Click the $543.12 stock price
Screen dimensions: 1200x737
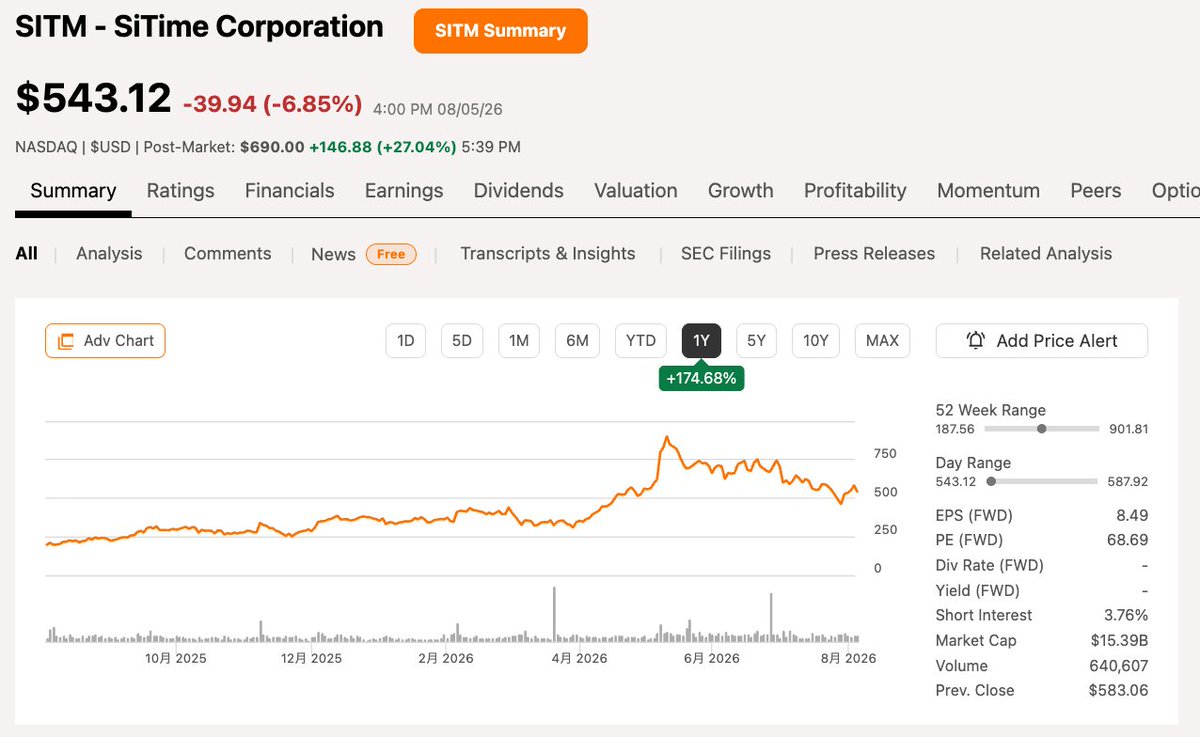coord(93,98)
